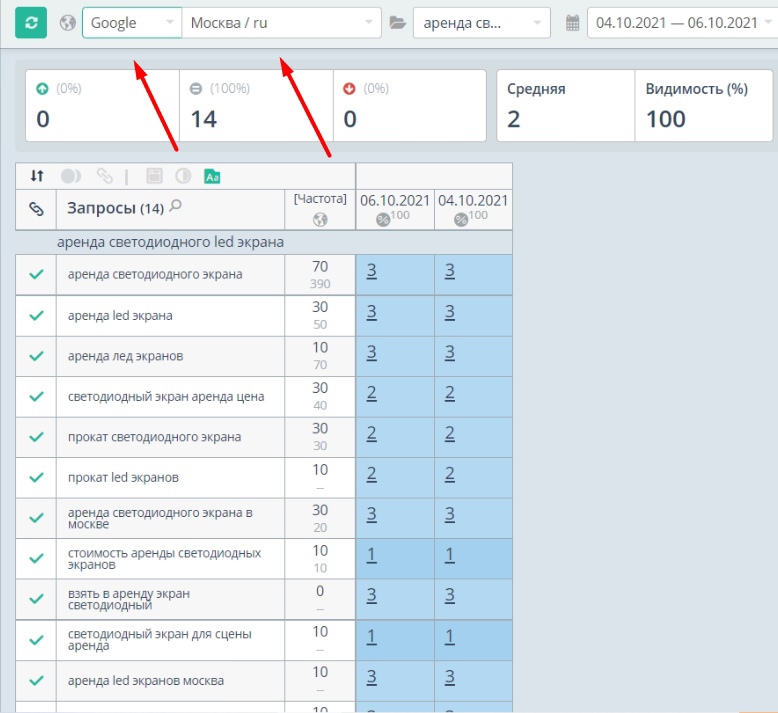Select the unchanged positions card showing 14

click(x=256, y=105)
